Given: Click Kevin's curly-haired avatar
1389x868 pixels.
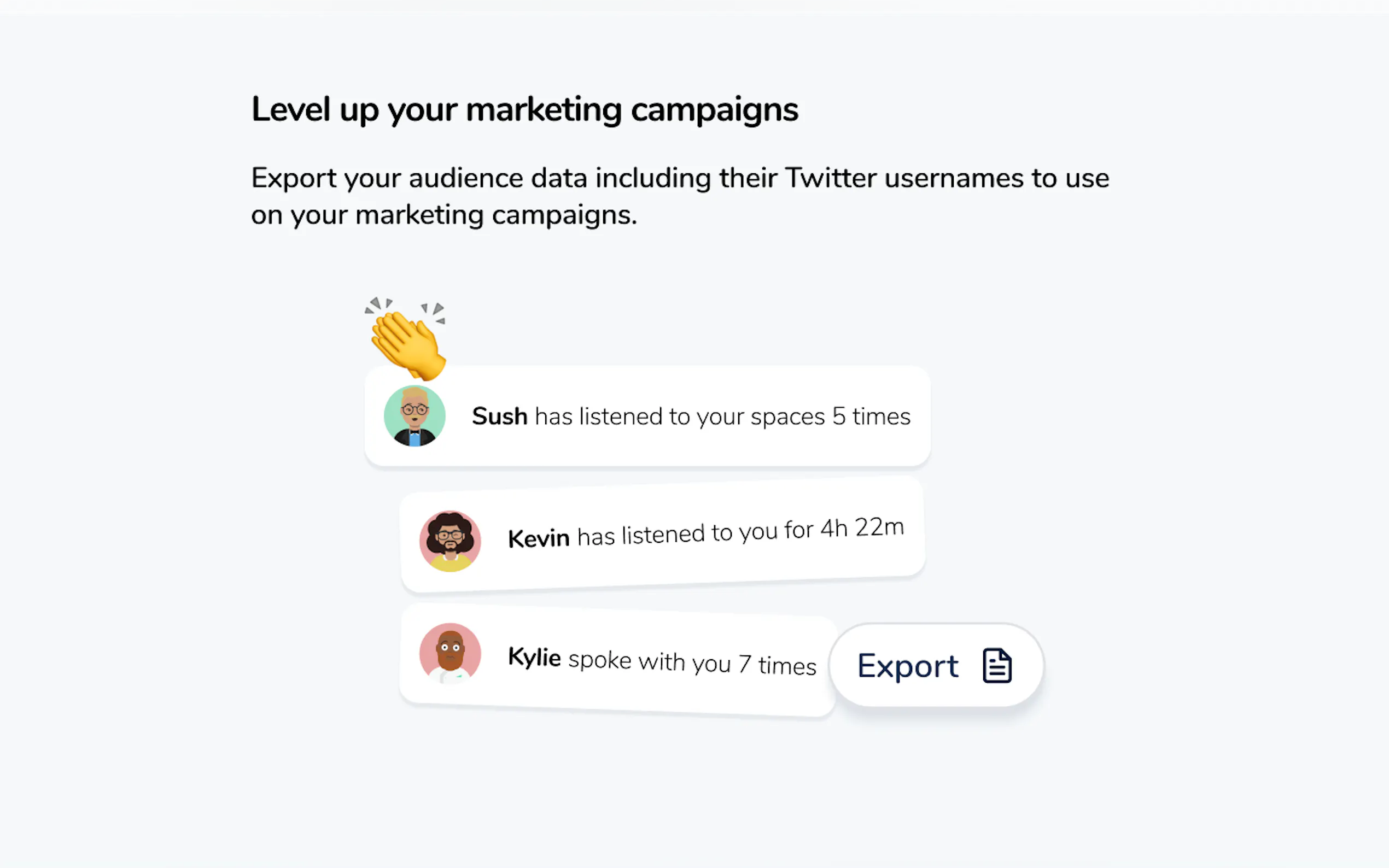Looking at the screenshot, I should [x=450, y=541].
